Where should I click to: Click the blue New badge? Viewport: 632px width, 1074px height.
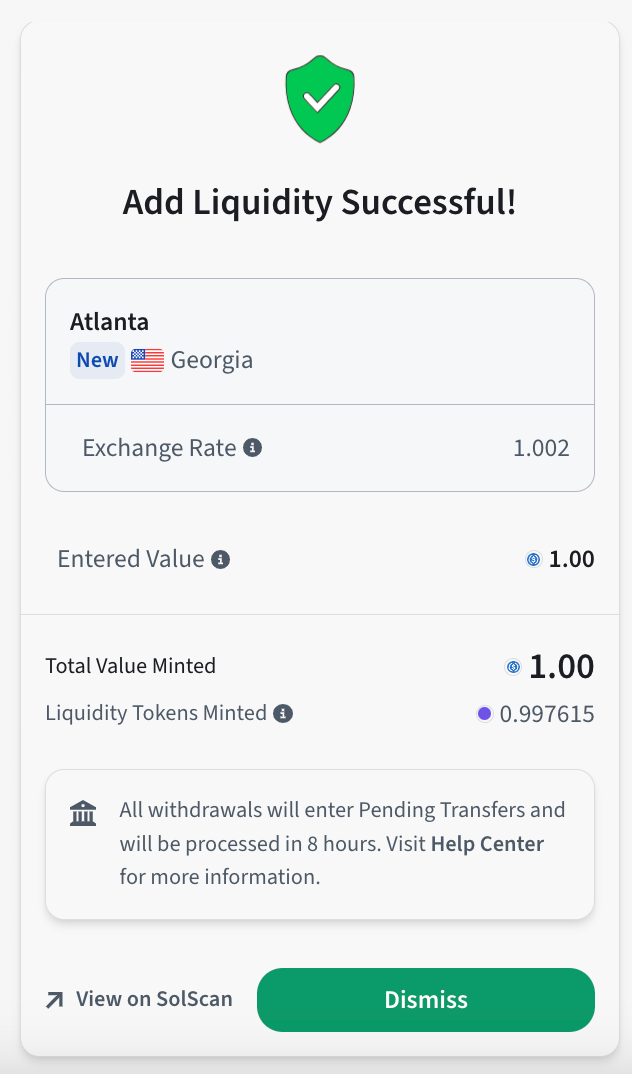point(97,360)
